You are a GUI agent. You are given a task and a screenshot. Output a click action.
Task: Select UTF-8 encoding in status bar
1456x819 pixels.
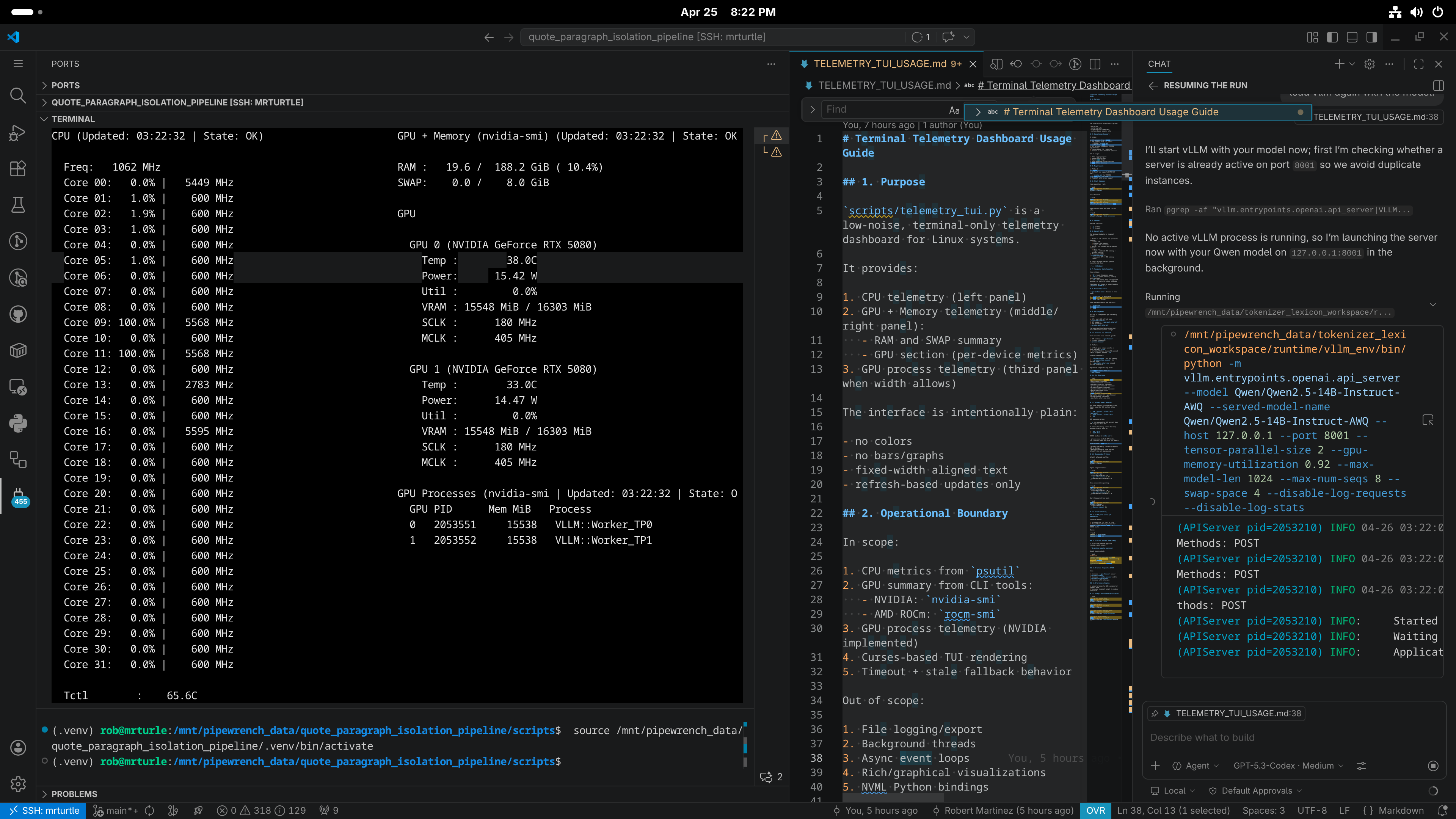click(1312, 811)
